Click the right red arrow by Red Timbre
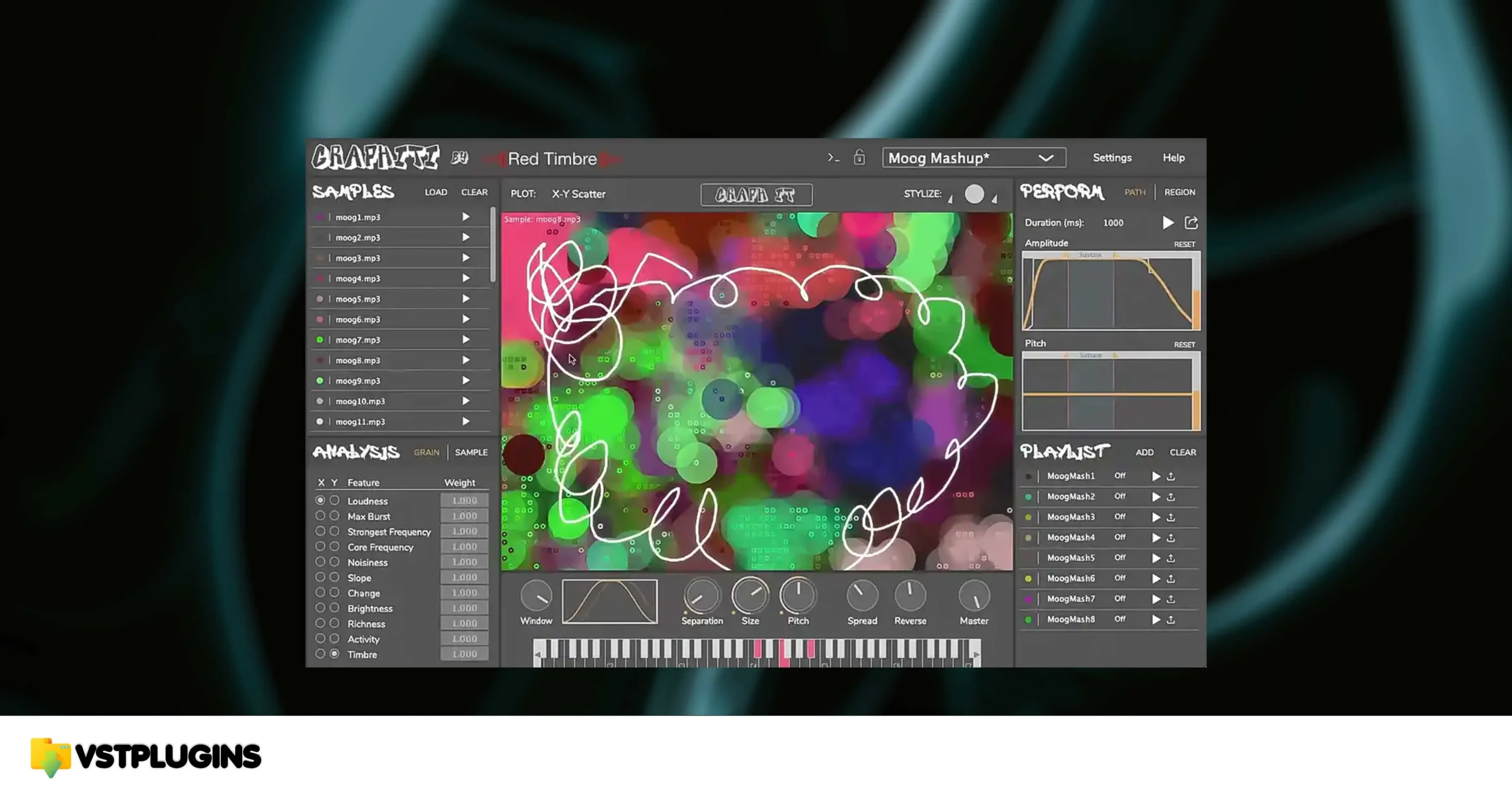1512x801 pixels. (610, 159)
